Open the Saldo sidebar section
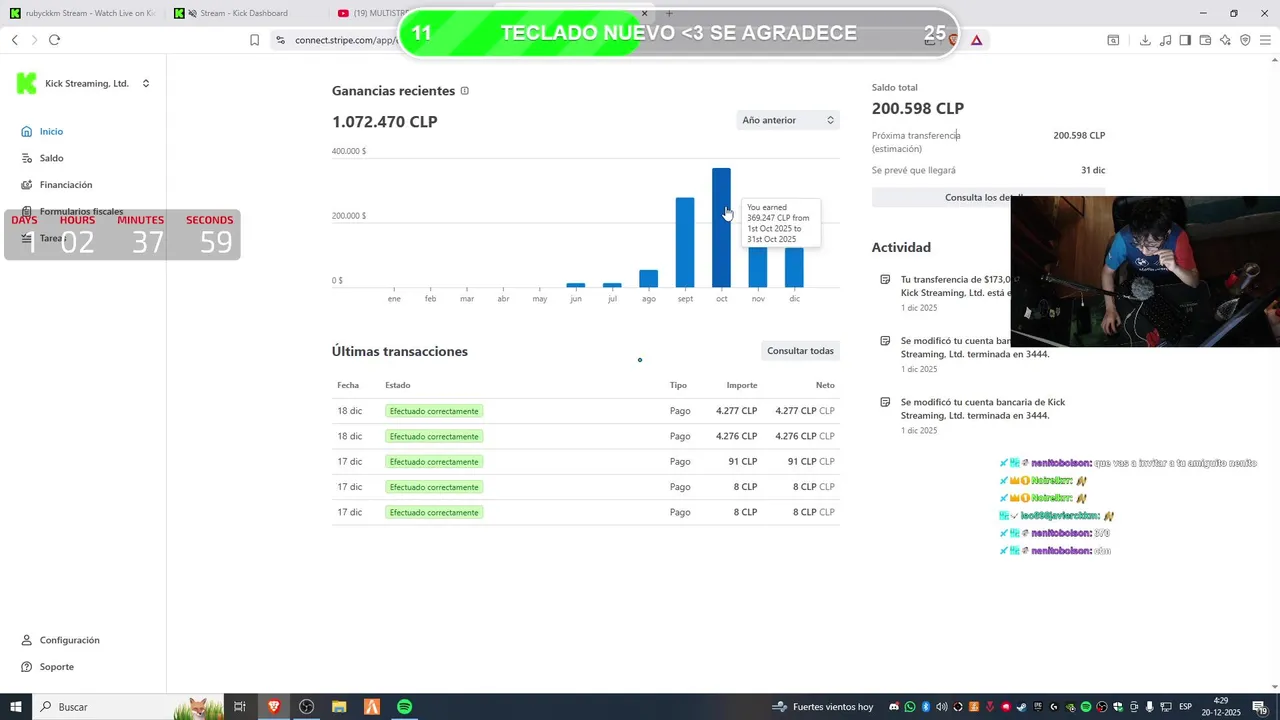1280x720 pixels. click(51, 158)
